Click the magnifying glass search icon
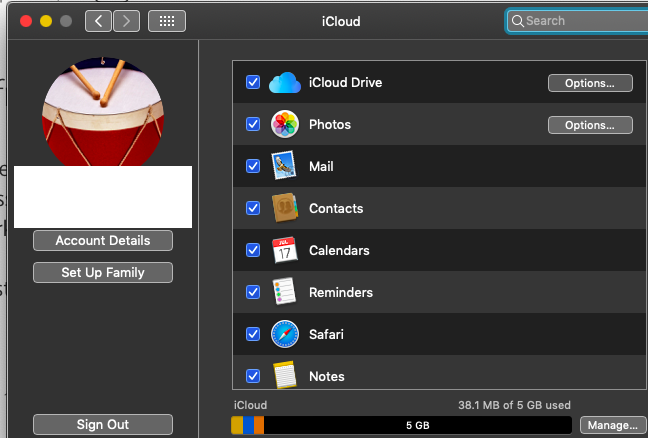 [x=517, y=21]
